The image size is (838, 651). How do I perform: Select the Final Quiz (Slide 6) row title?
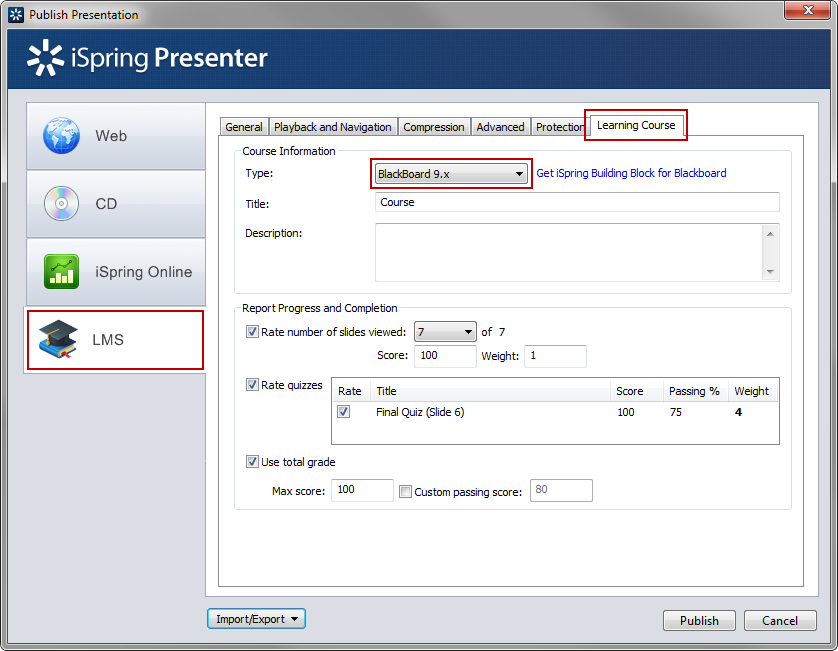420,412
